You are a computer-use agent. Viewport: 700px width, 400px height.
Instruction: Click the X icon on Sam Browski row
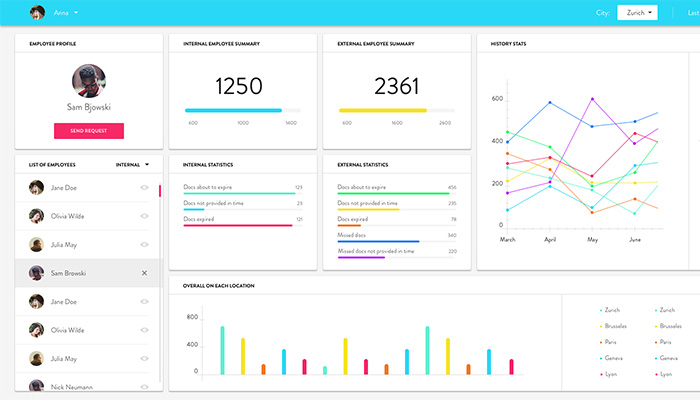point(144,273)
